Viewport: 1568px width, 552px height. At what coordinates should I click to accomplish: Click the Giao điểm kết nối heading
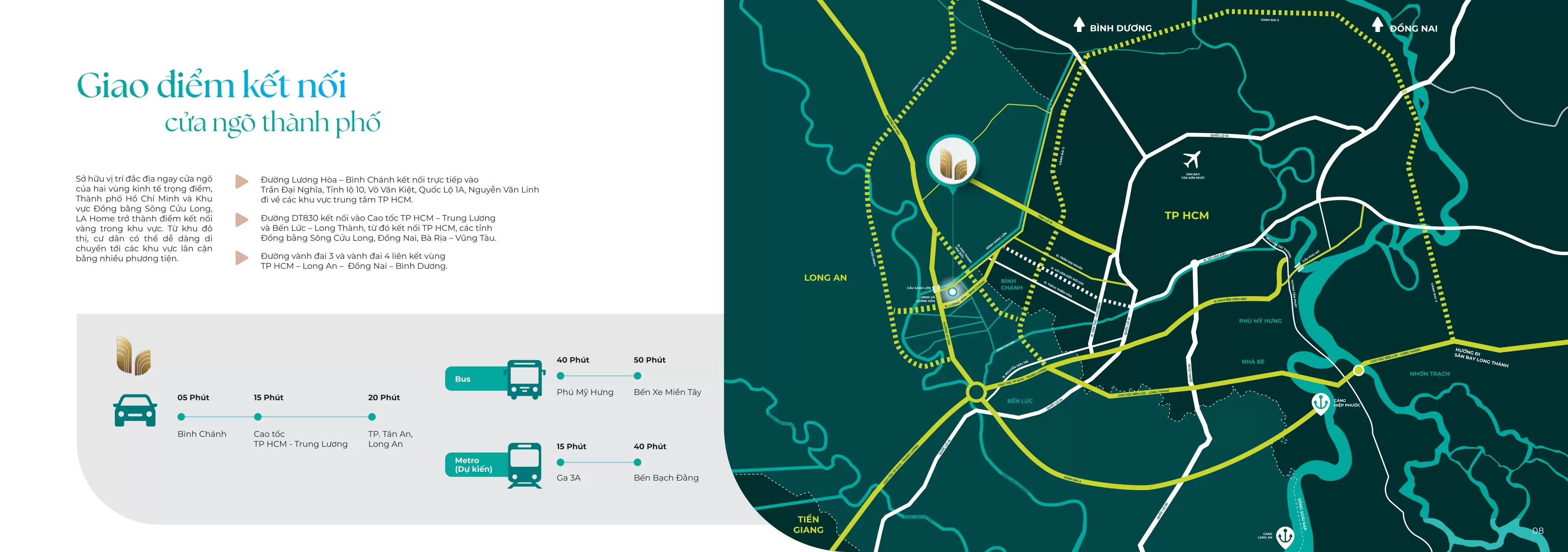[x=211, y=85]
